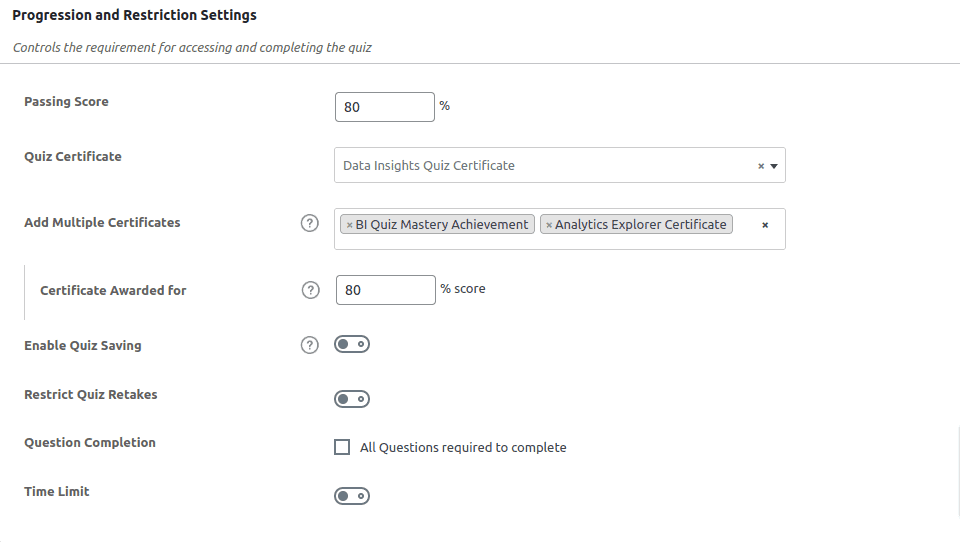Viewport: 960px width, 542px height.
Task: Enable the Quiz Saving toggle
Action: [x=352, y=344]
